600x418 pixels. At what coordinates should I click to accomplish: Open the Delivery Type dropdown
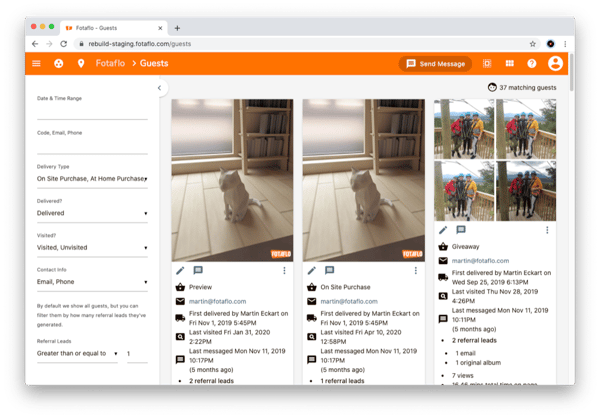[92, 179]
